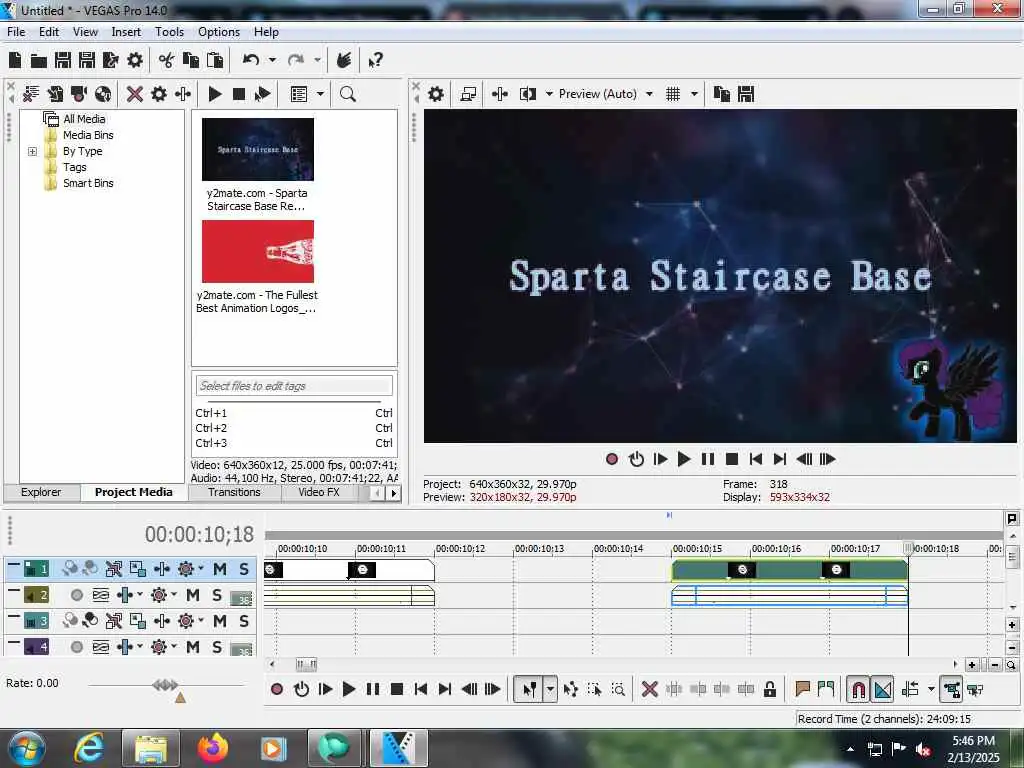Open the Options menu
This screenshot has width=1024, height=768.
point(219,32)
